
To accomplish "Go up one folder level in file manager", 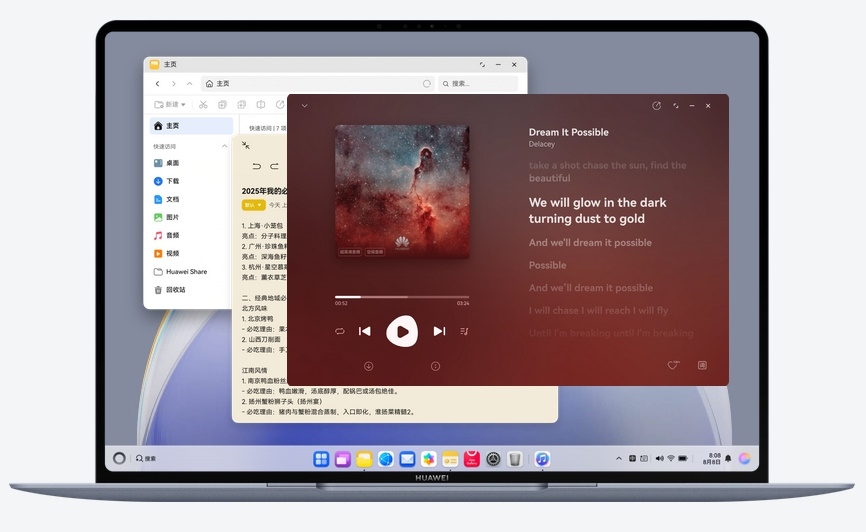I will [x=189, y=83].
